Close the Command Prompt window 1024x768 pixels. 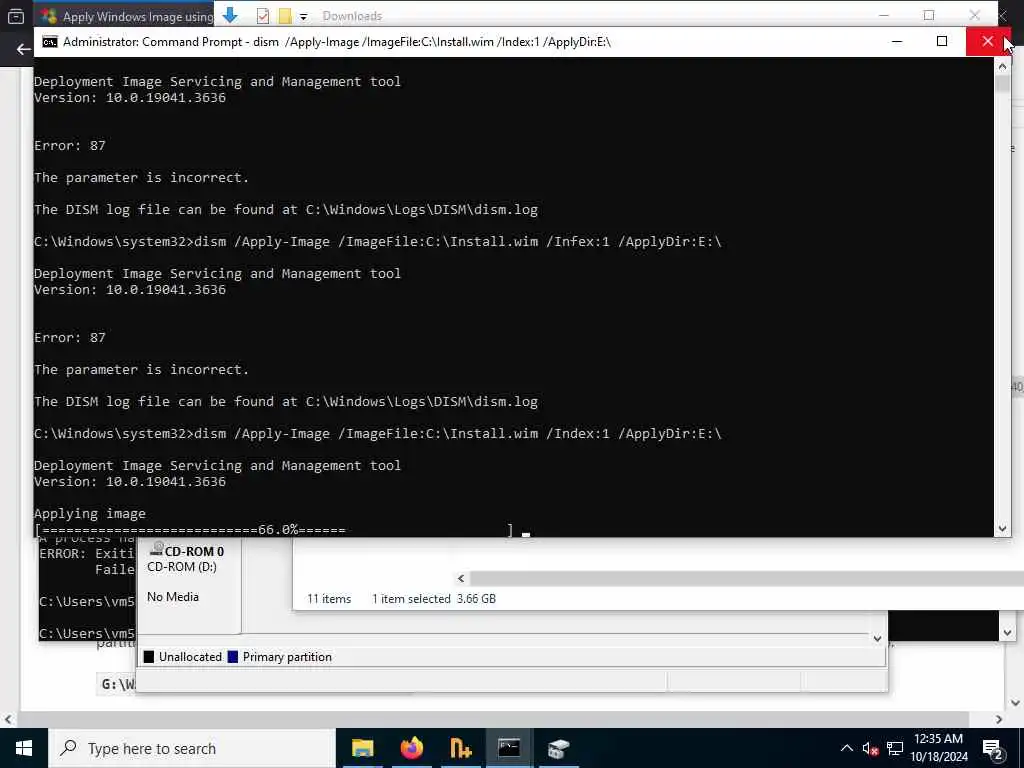(987, 41)
